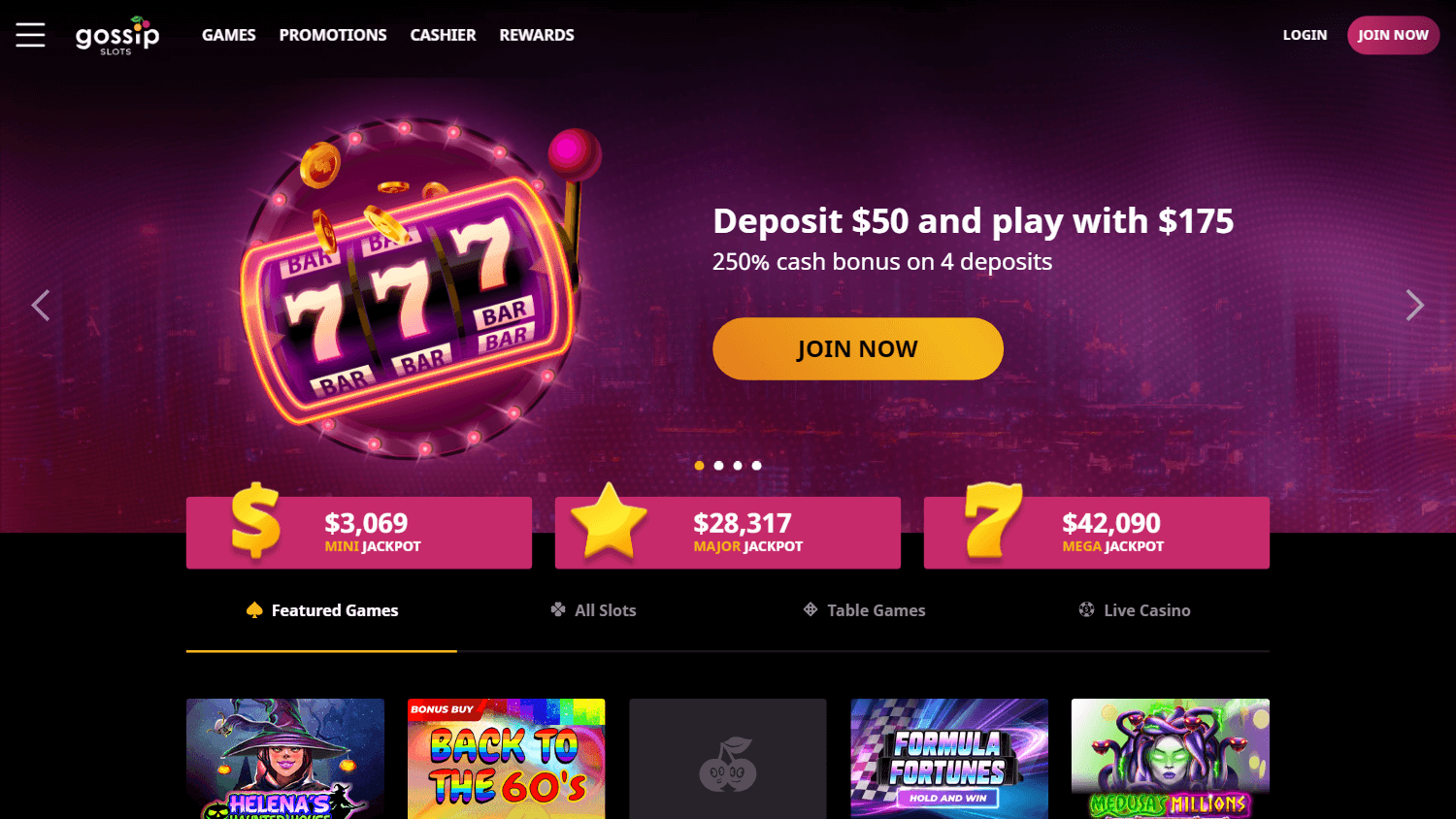Select the second carousel indicator dot
The width and height of the screenshot is (1456, 819).
[718, 466]
